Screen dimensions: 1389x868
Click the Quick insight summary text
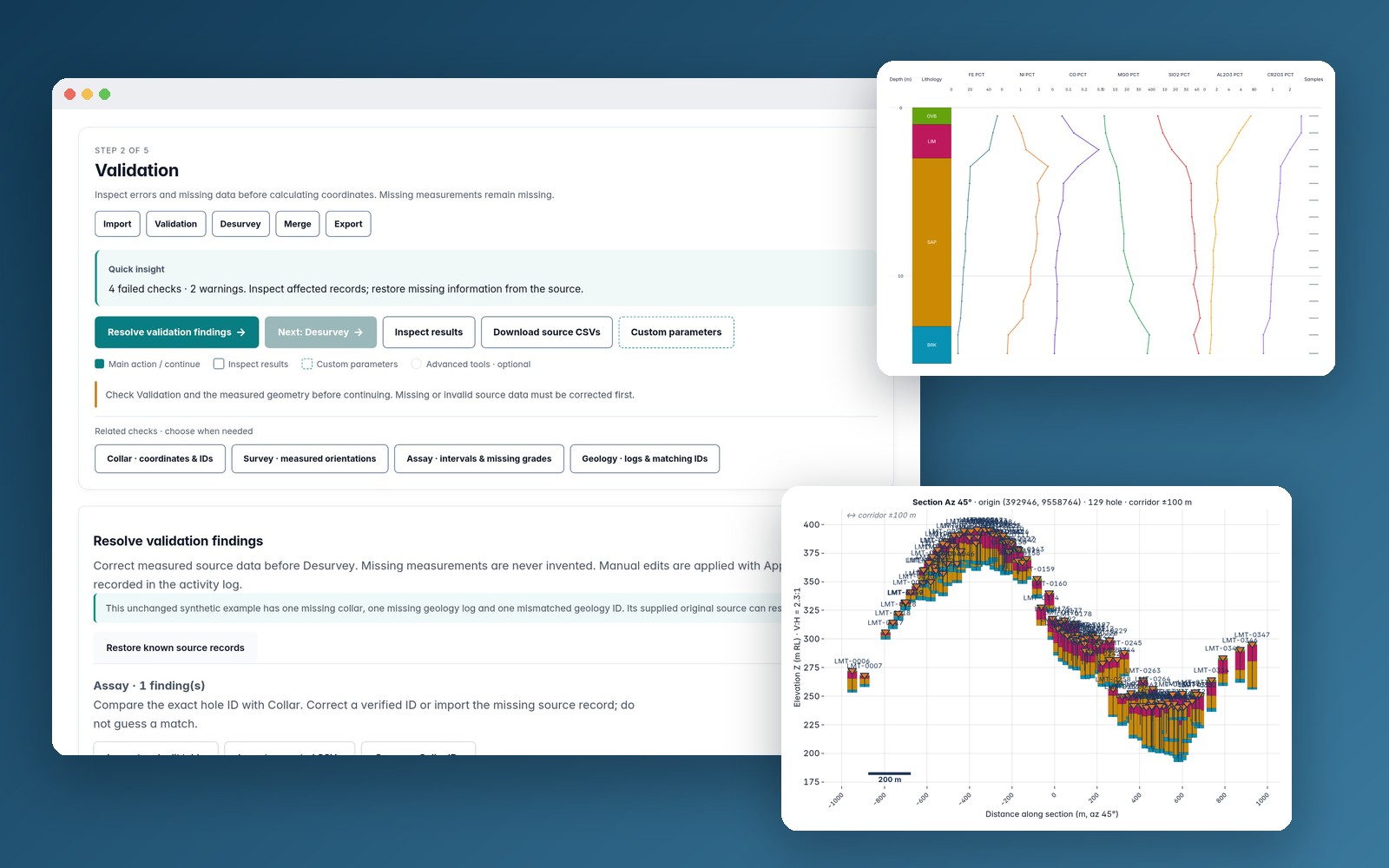tap(346, 289)
